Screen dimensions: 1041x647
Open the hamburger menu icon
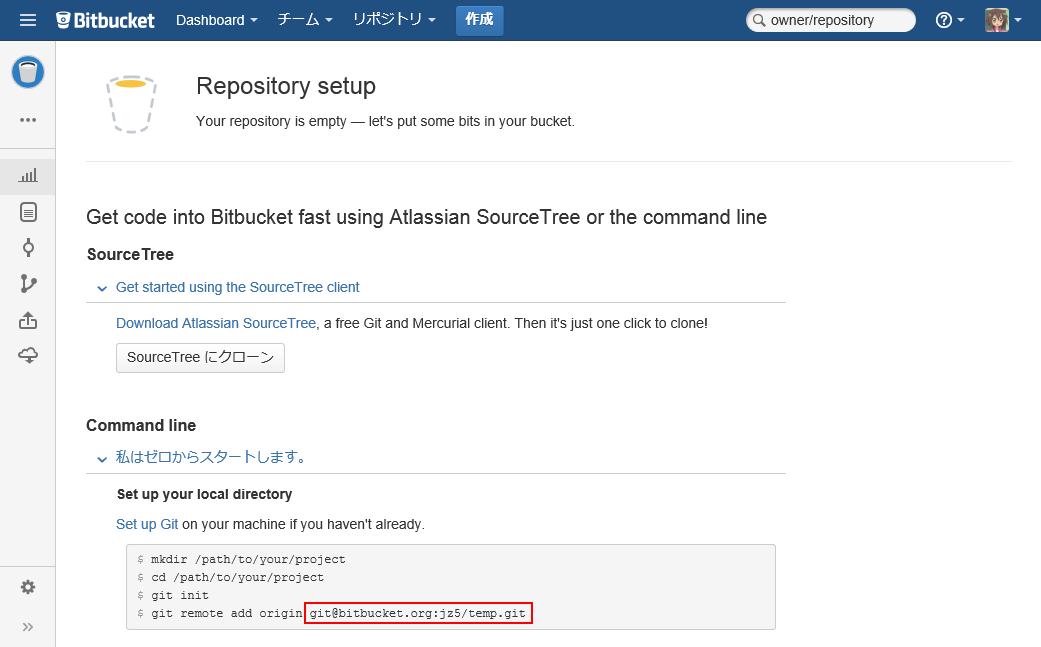click(28, 20)
